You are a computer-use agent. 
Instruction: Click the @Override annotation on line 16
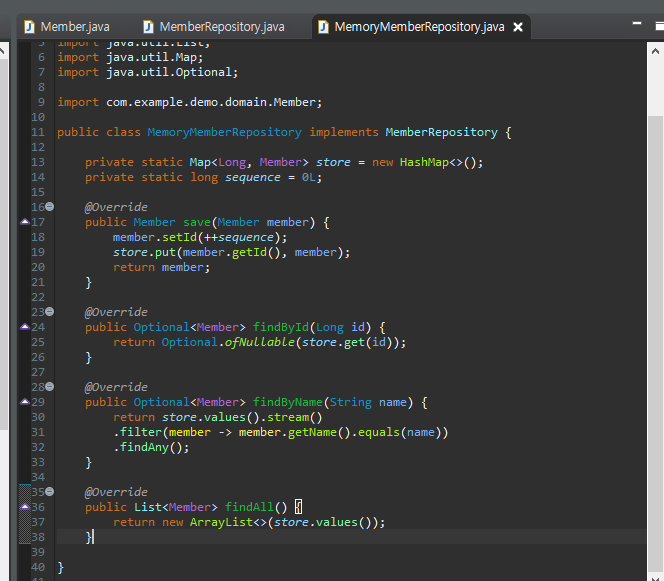[x=116, y=207]
